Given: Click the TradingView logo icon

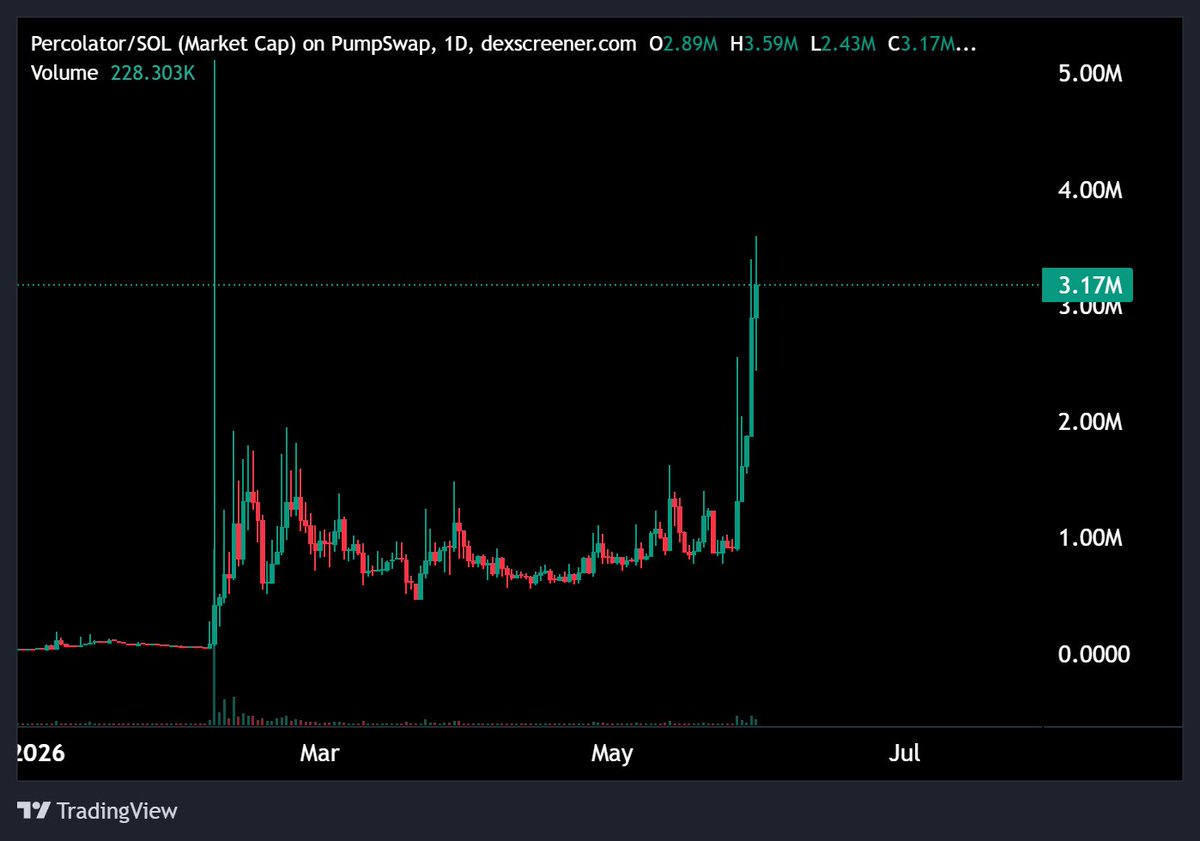Looking at the screenshot, I should [x=34, y=810].
